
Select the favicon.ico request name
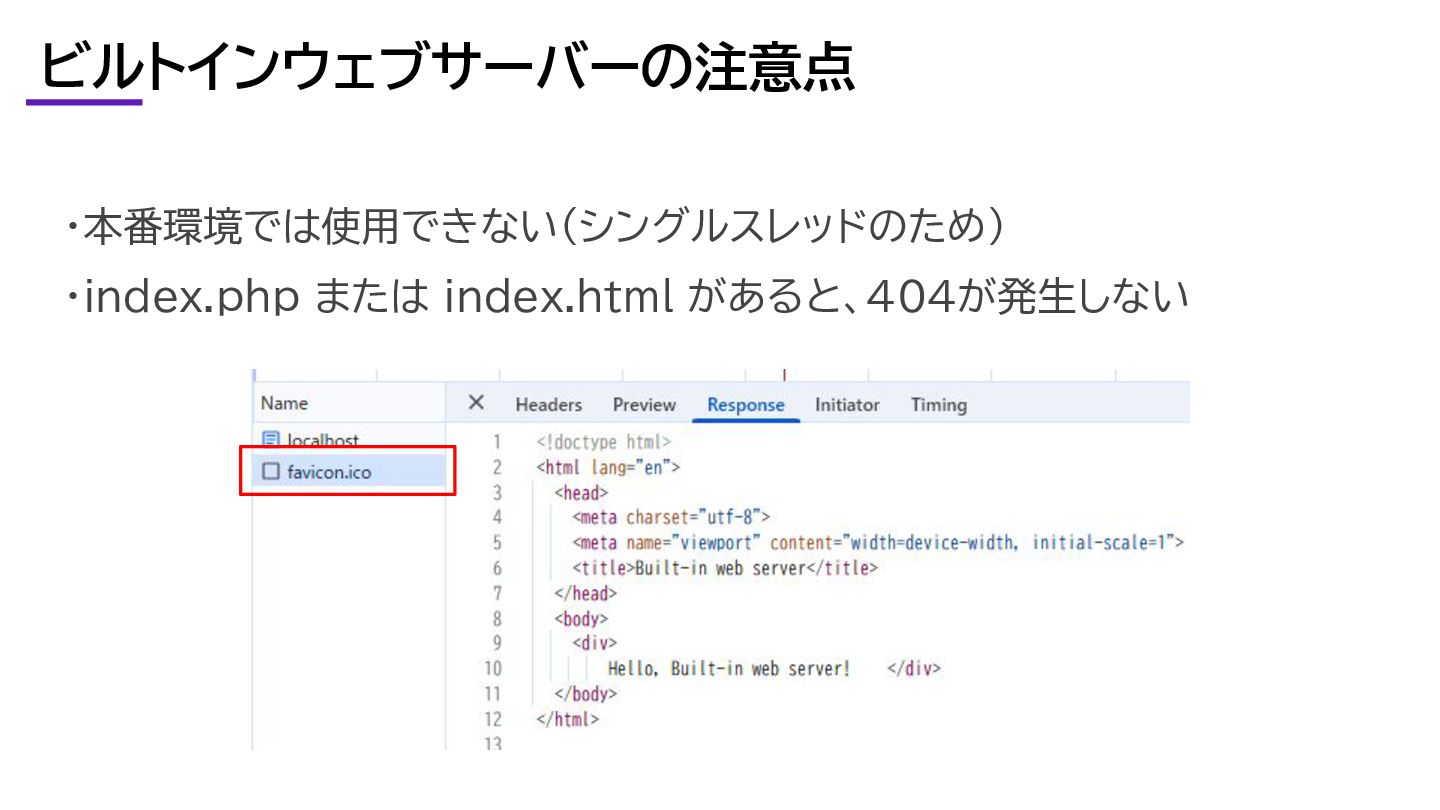328,472
